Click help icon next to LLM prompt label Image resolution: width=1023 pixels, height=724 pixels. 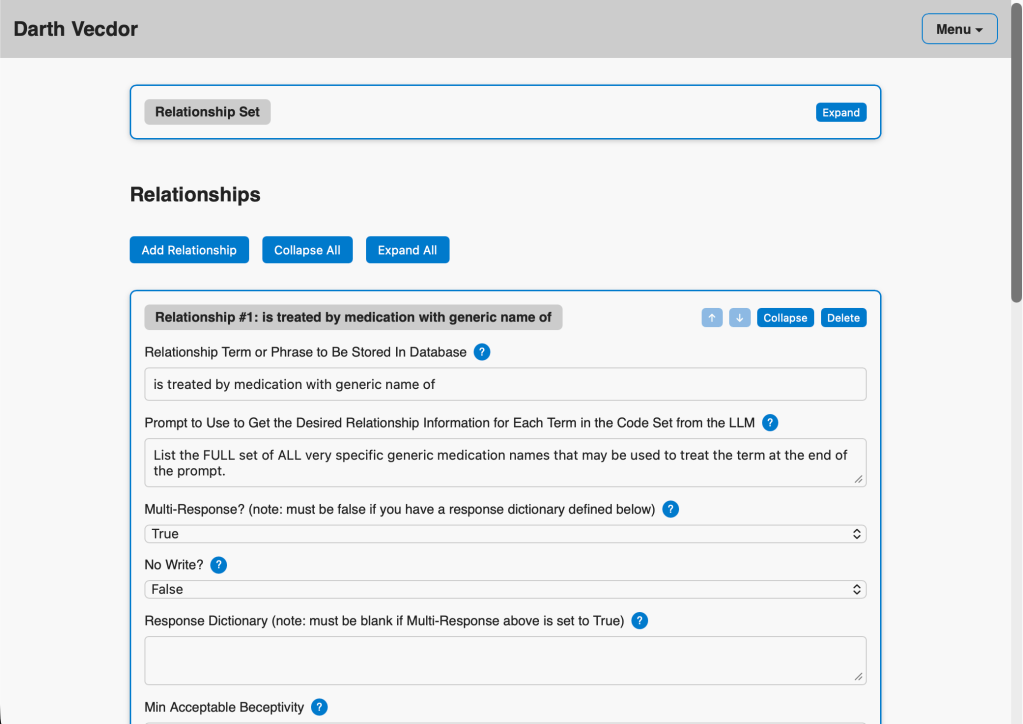pos(770,423)
